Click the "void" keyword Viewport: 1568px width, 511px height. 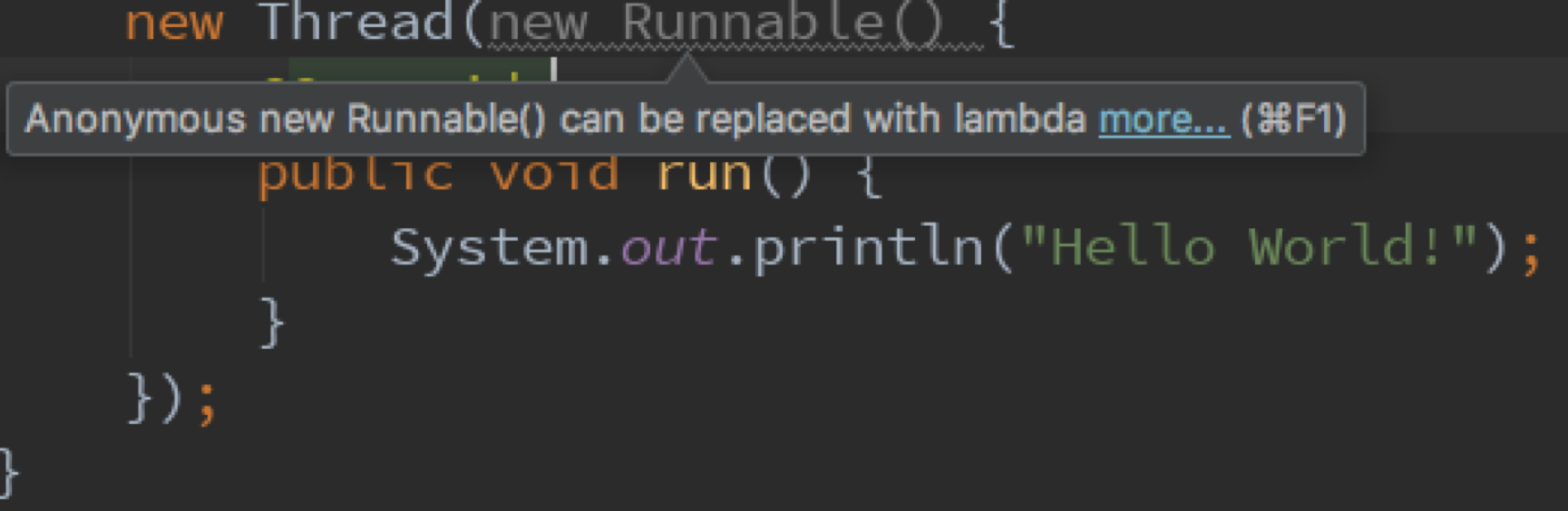click(x=554, y=172)
